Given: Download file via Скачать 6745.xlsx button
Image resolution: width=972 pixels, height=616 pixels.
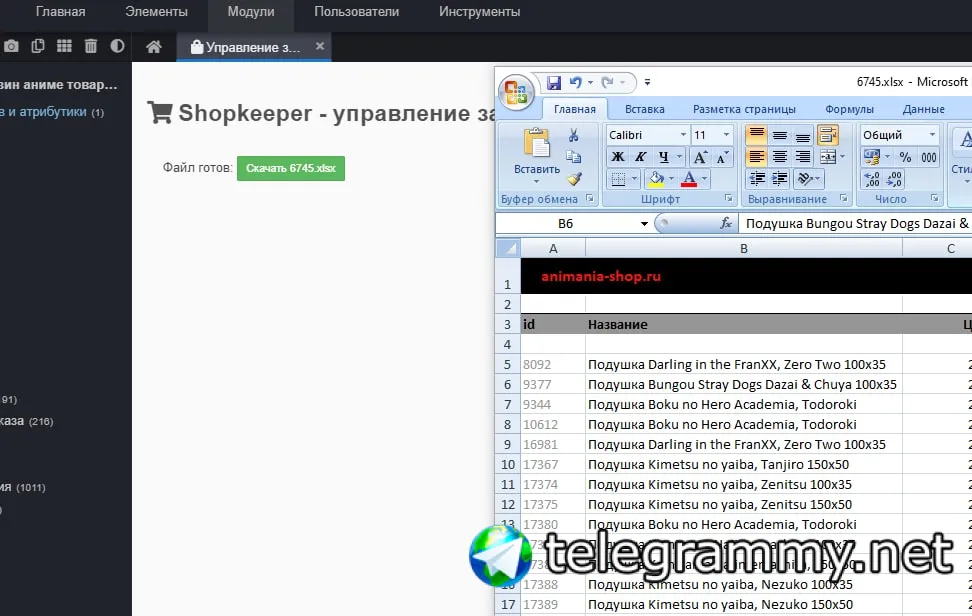Looking at the screenshot, I should 291,168.
